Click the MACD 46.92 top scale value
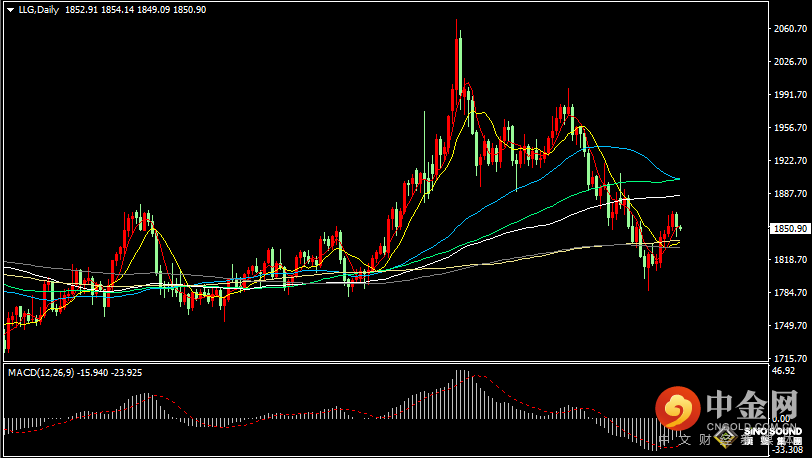This screenshot has height=458, width=812. tap(785, 371)
